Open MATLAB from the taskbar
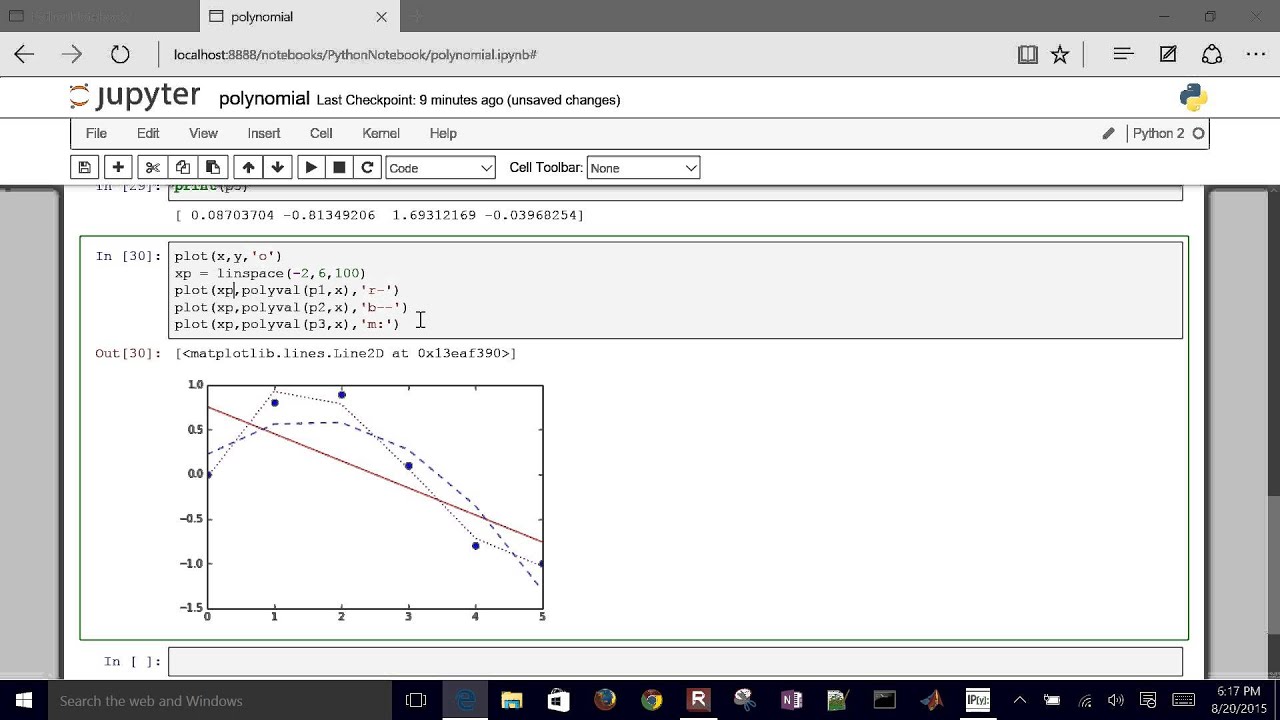The width and height of the screenshot is (1280, 720). pyautogui.click(x=931, y=700)
